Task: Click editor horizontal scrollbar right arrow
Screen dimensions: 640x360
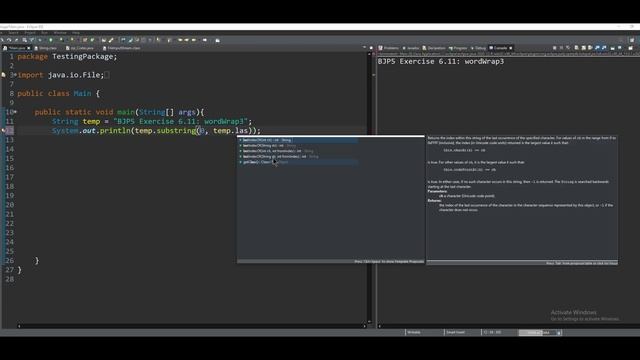Action: pyautogui.click(x=364, y=326)
